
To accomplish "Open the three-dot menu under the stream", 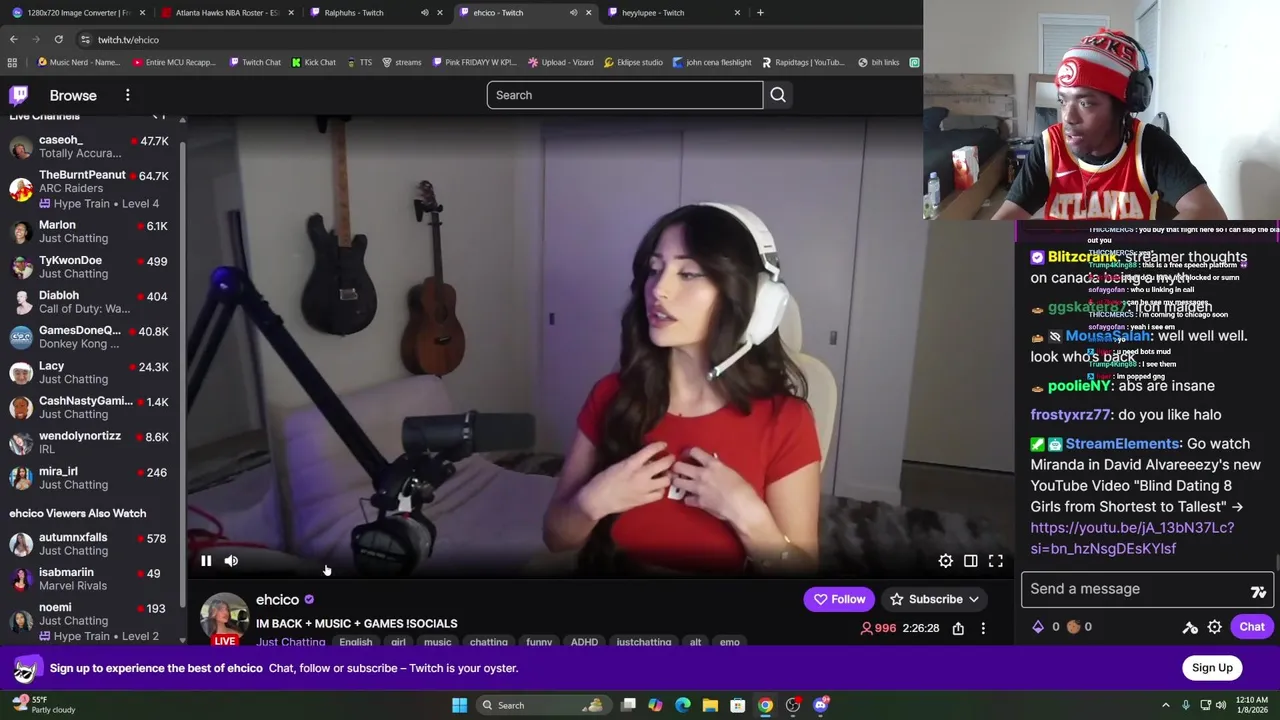I will coord(983,628).
